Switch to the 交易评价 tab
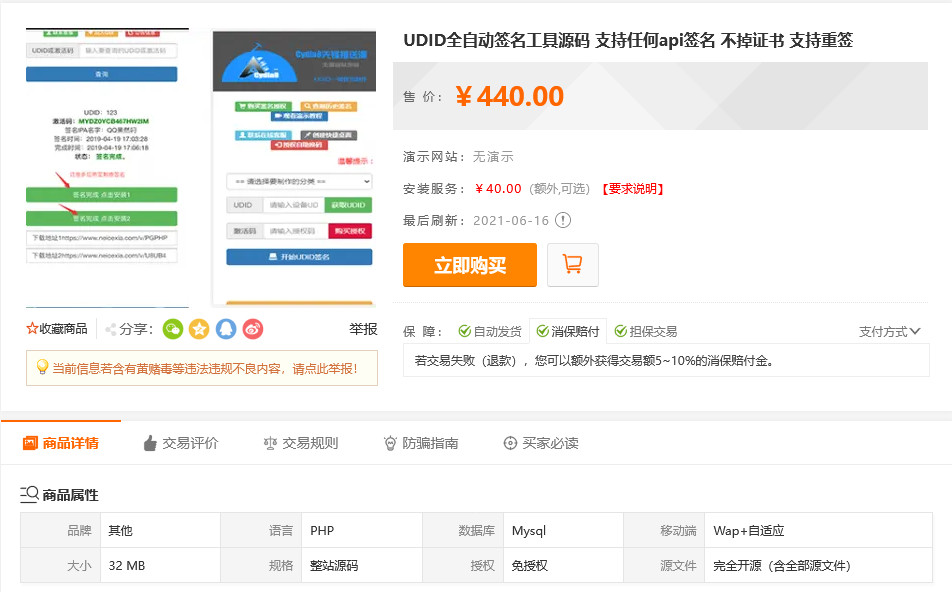The image size is (952, 592). tap(181, 443)
